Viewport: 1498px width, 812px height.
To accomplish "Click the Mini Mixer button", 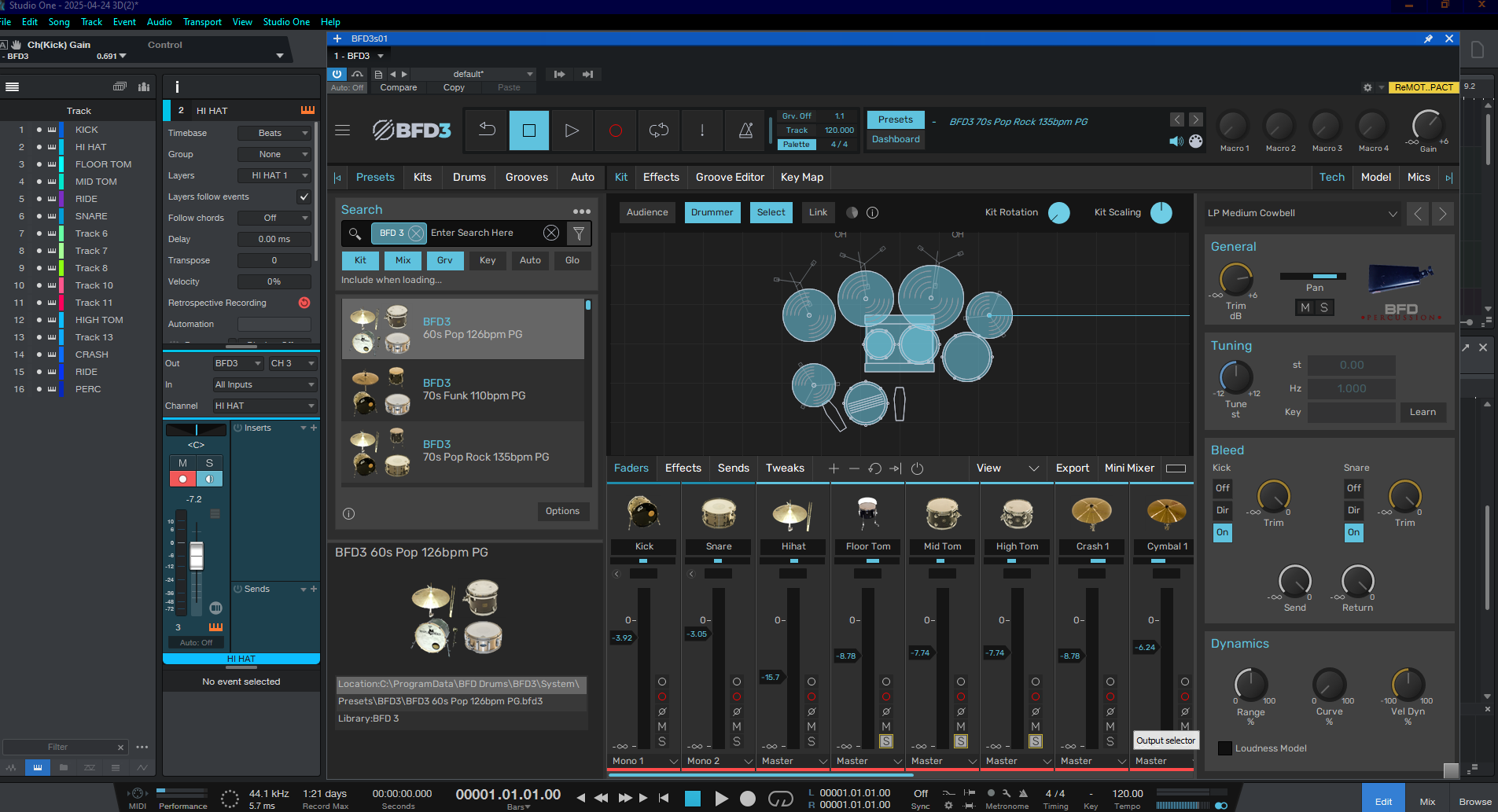I will pos(1129,468).
